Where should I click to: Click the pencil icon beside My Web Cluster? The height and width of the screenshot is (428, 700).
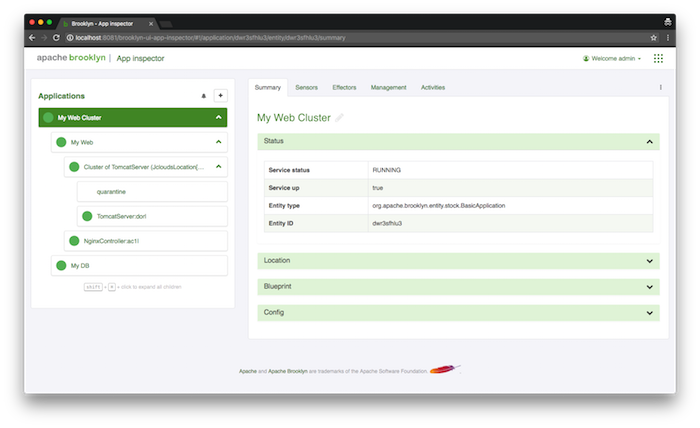coord(340,118)
